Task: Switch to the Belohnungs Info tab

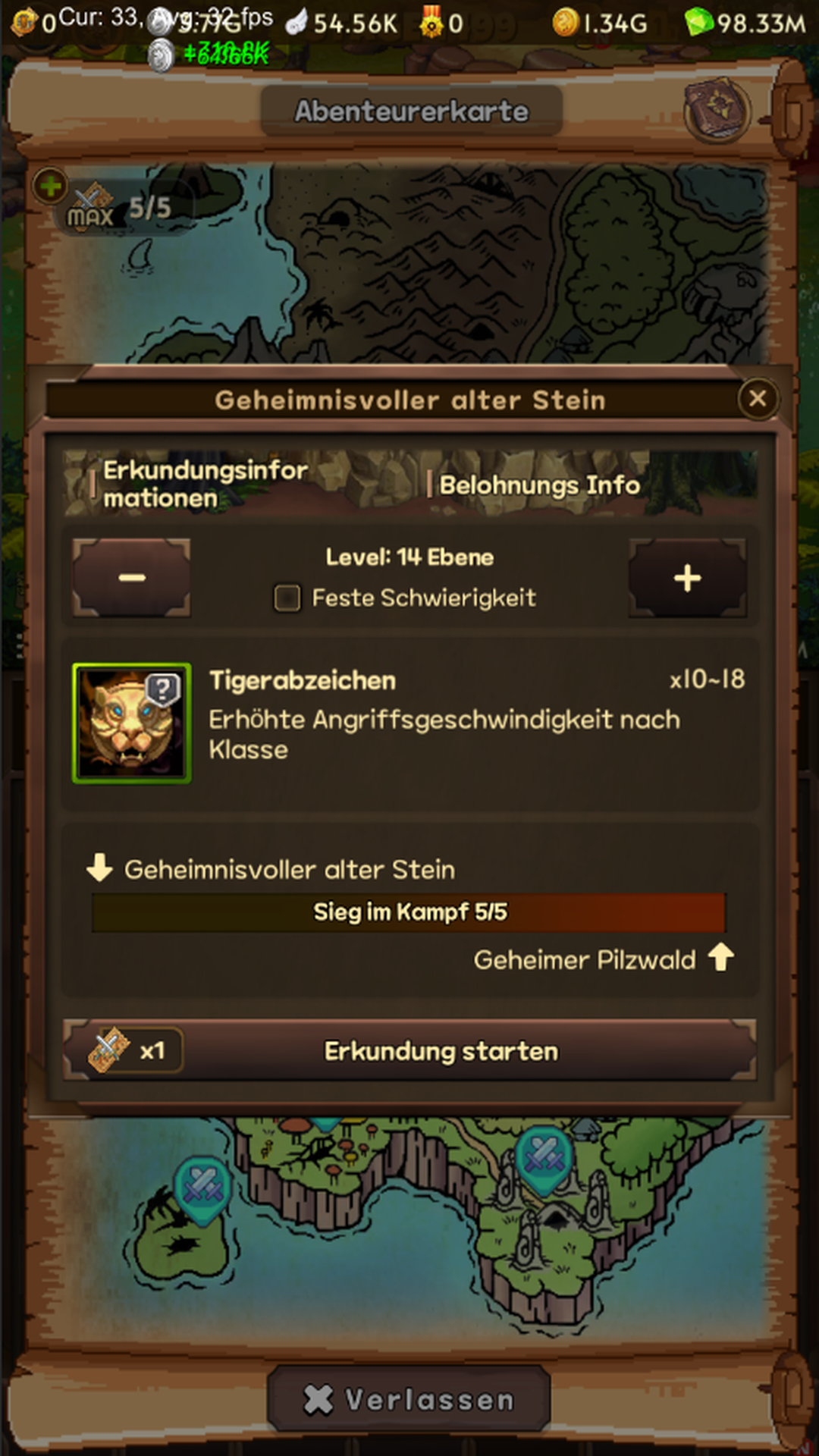Action: (540, 485)
